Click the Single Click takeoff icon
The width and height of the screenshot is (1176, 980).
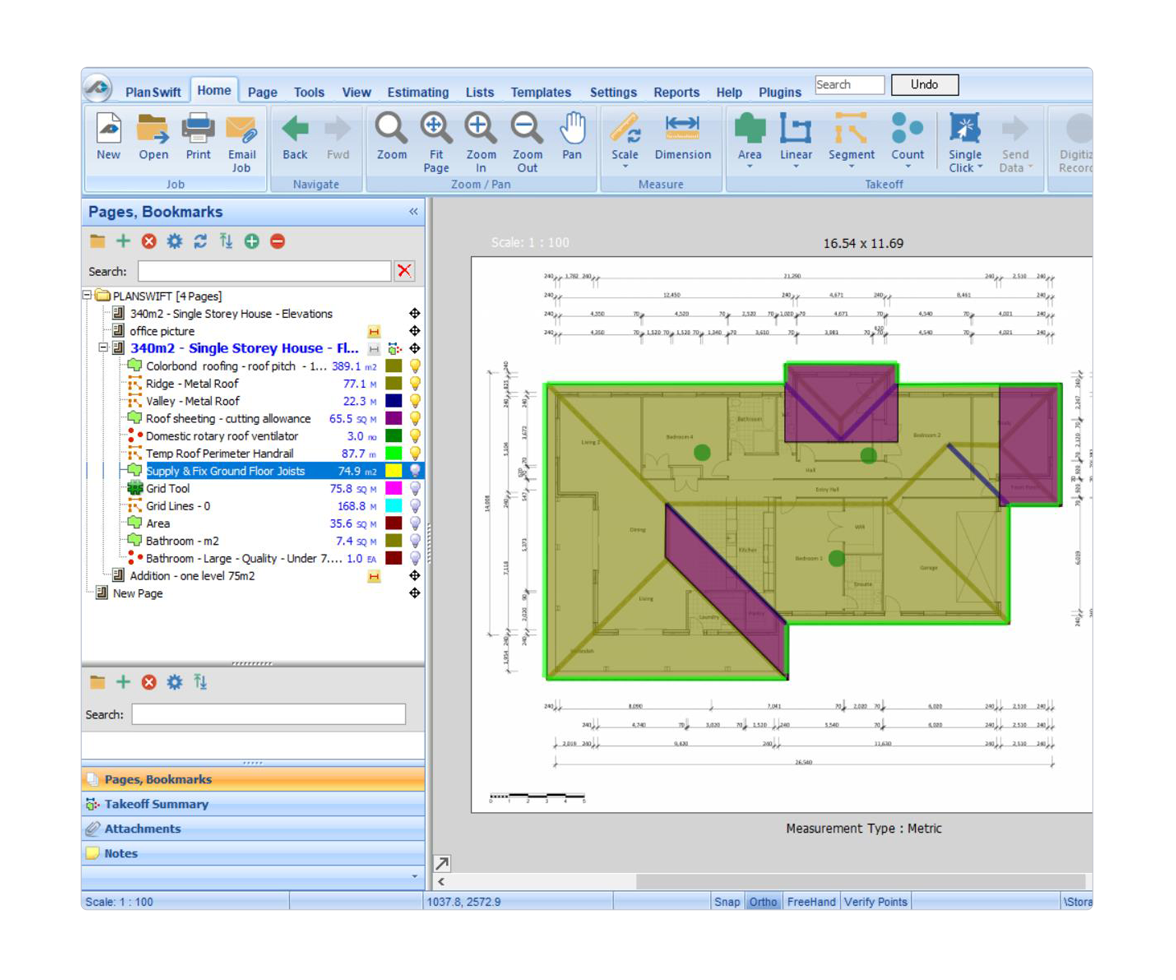[x=964, y=128]
